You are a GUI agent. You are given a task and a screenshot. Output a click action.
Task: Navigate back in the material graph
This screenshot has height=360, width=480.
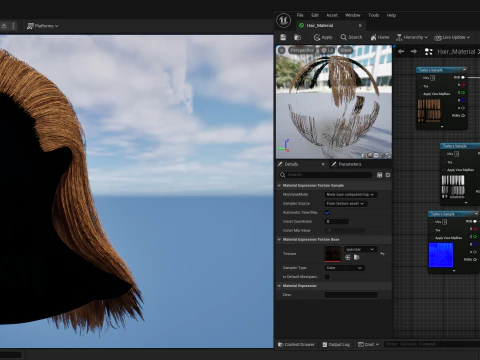pos(401,51)
